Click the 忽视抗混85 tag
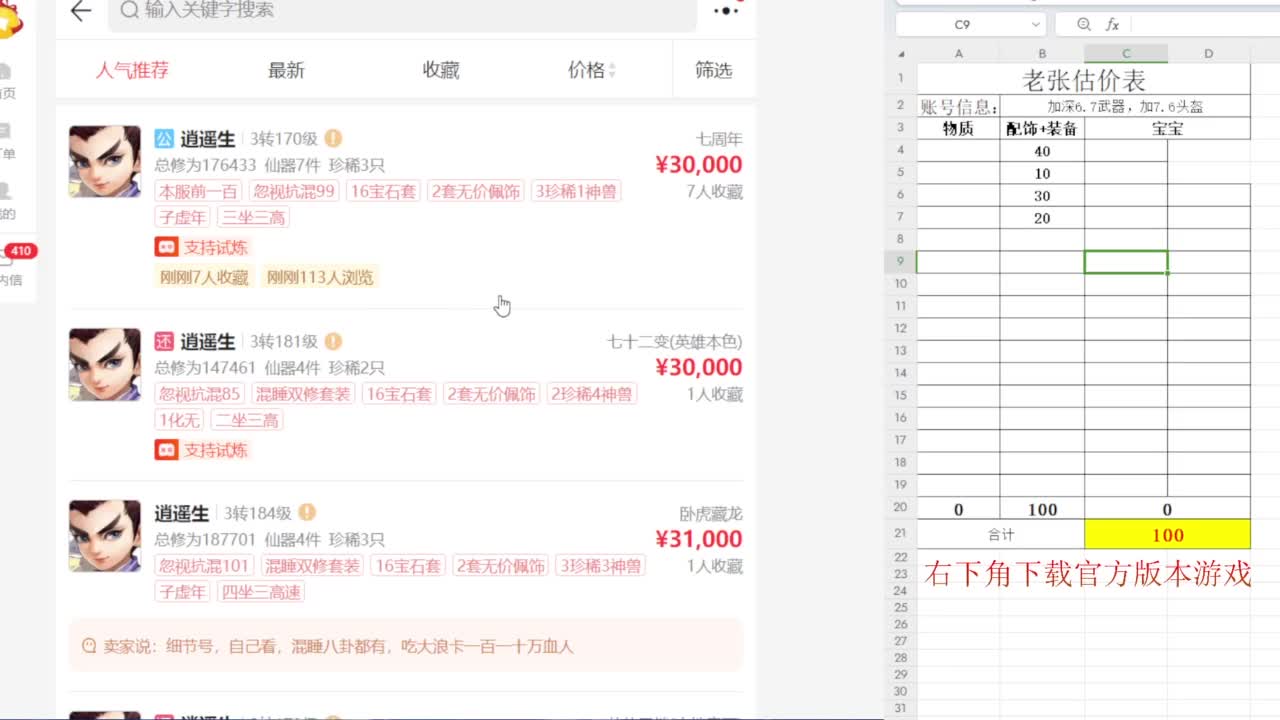1280x720 pixels. (x=199, y=394)
